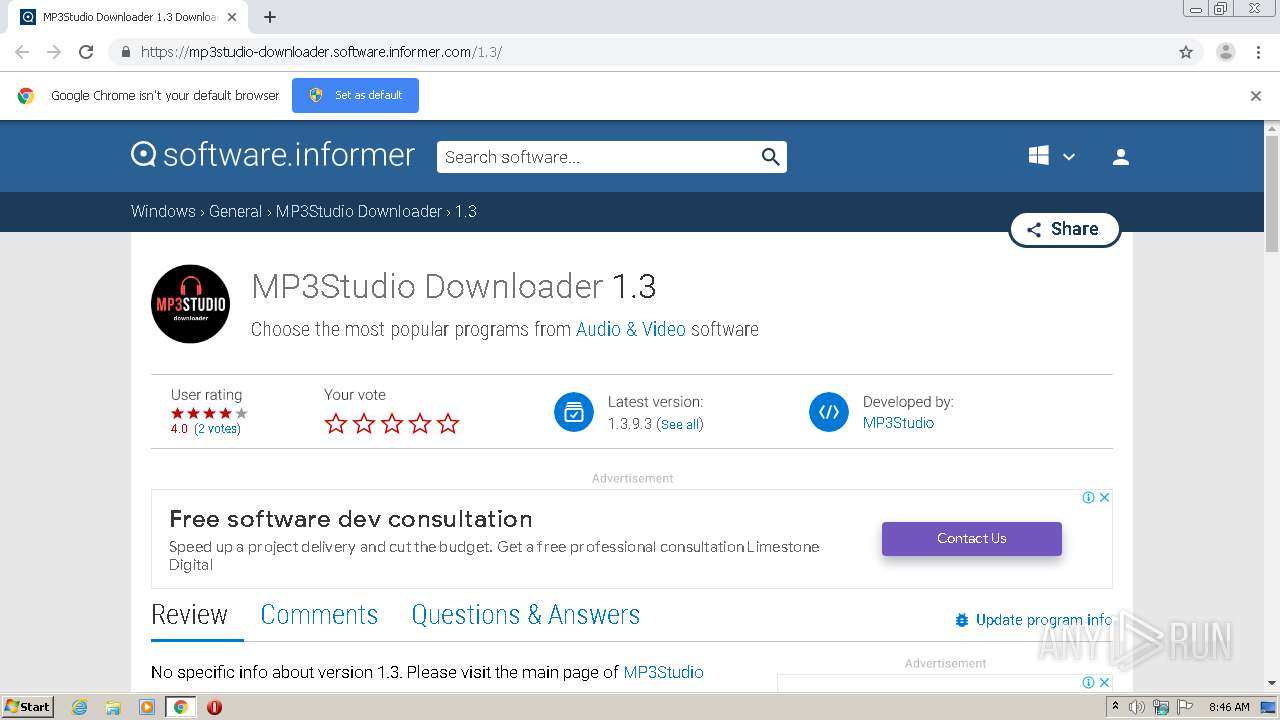Select the Review tab

pyautogui.click(x=190, y=615)
